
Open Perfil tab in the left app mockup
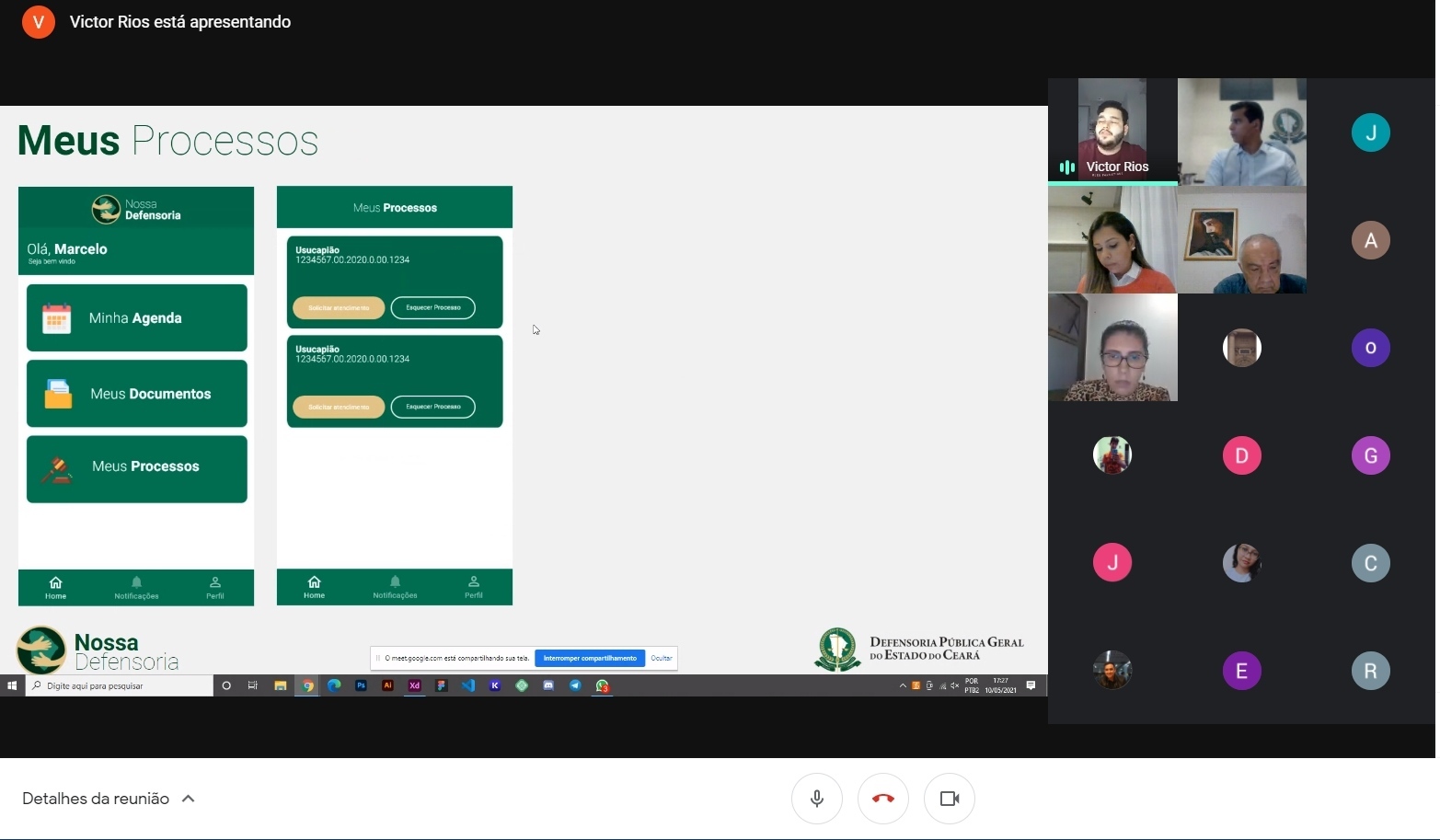click(214, 588)
